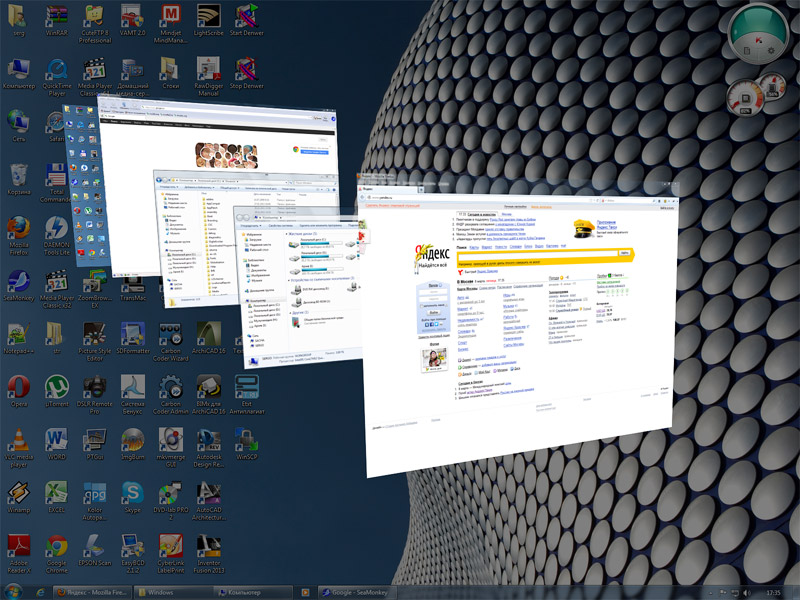The image size is (800, 600).
Task: Open the RawDigger Manual shortcut
Action: (208, 77)
